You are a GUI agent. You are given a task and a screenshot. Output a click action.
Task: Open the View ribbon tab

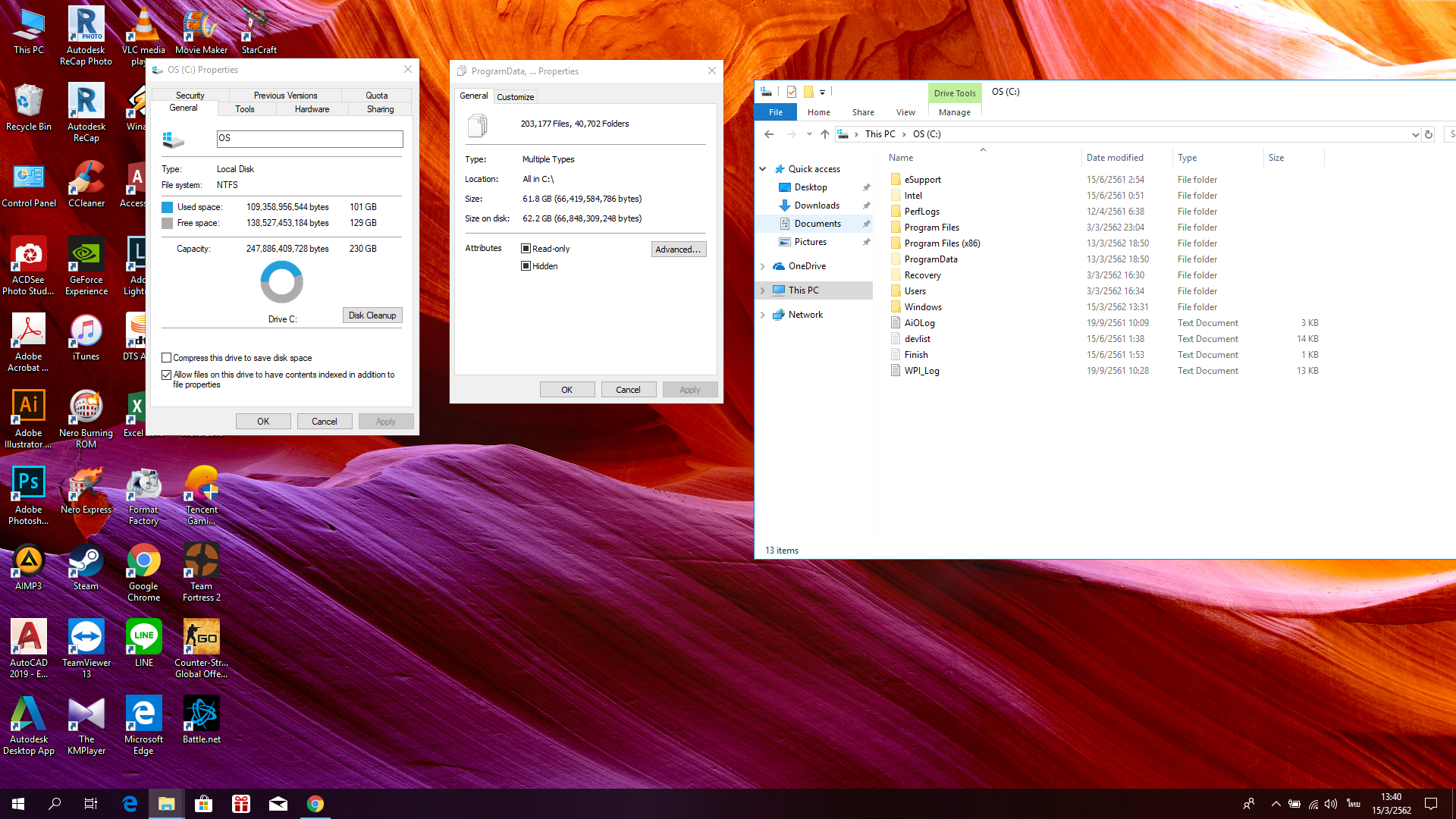(905, 112)
